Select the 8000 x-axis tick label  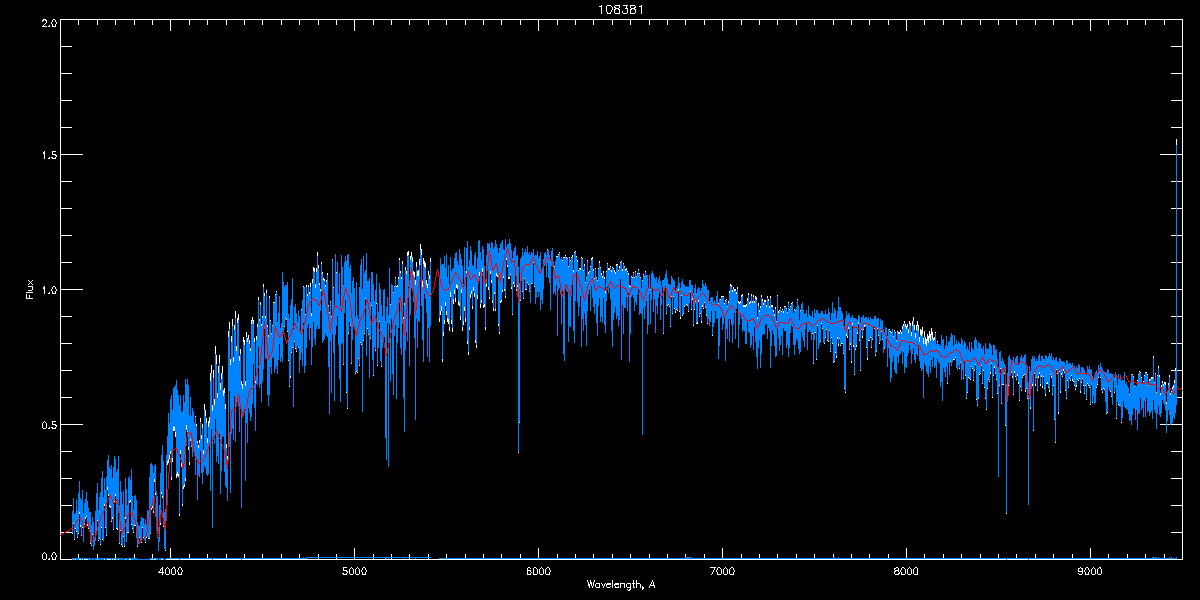click(x=906, y=572)
